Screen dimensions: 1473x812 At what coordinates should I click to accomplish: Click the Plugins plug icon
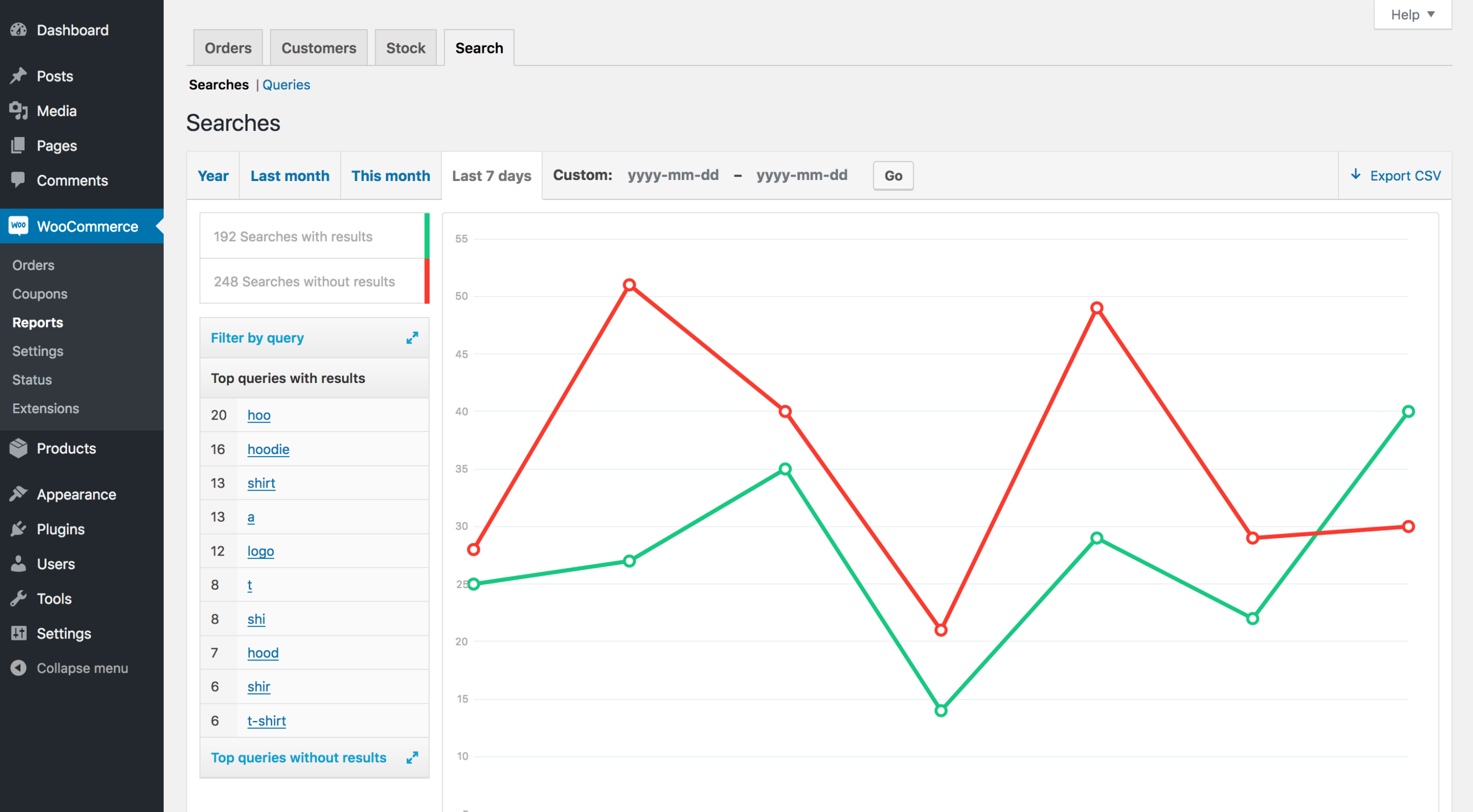(18, 528)
